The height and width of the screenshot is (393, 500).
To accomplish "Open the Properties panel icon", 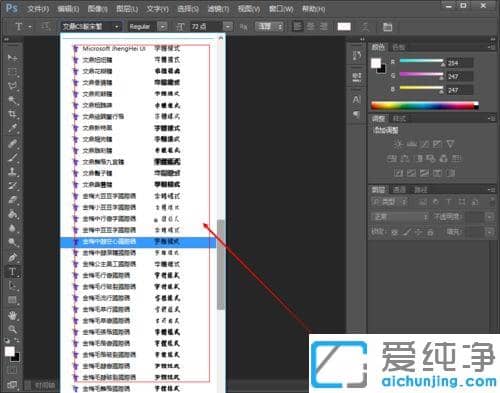I will 356,77.
